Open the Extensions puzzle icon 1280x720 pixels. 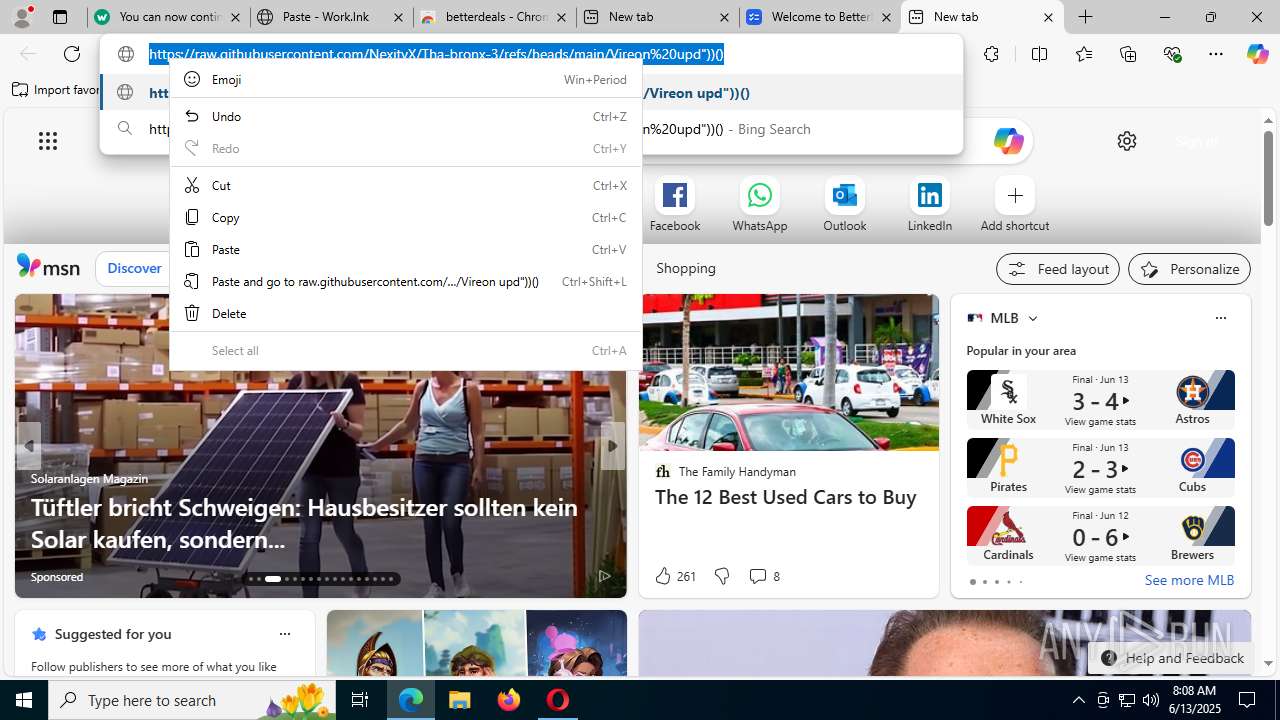tap(991, 54)
